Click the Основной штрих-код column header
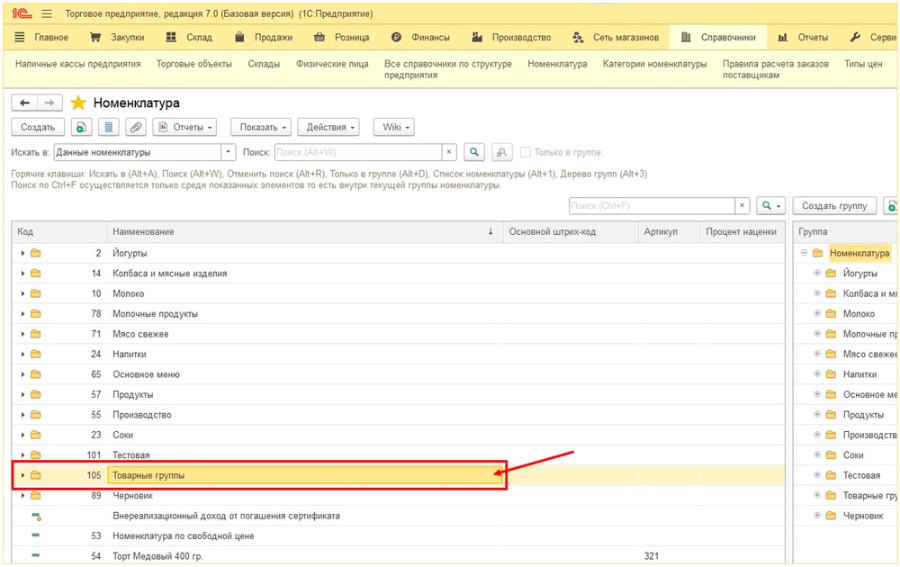Screen dimensions: 900x567 [571, 232]
